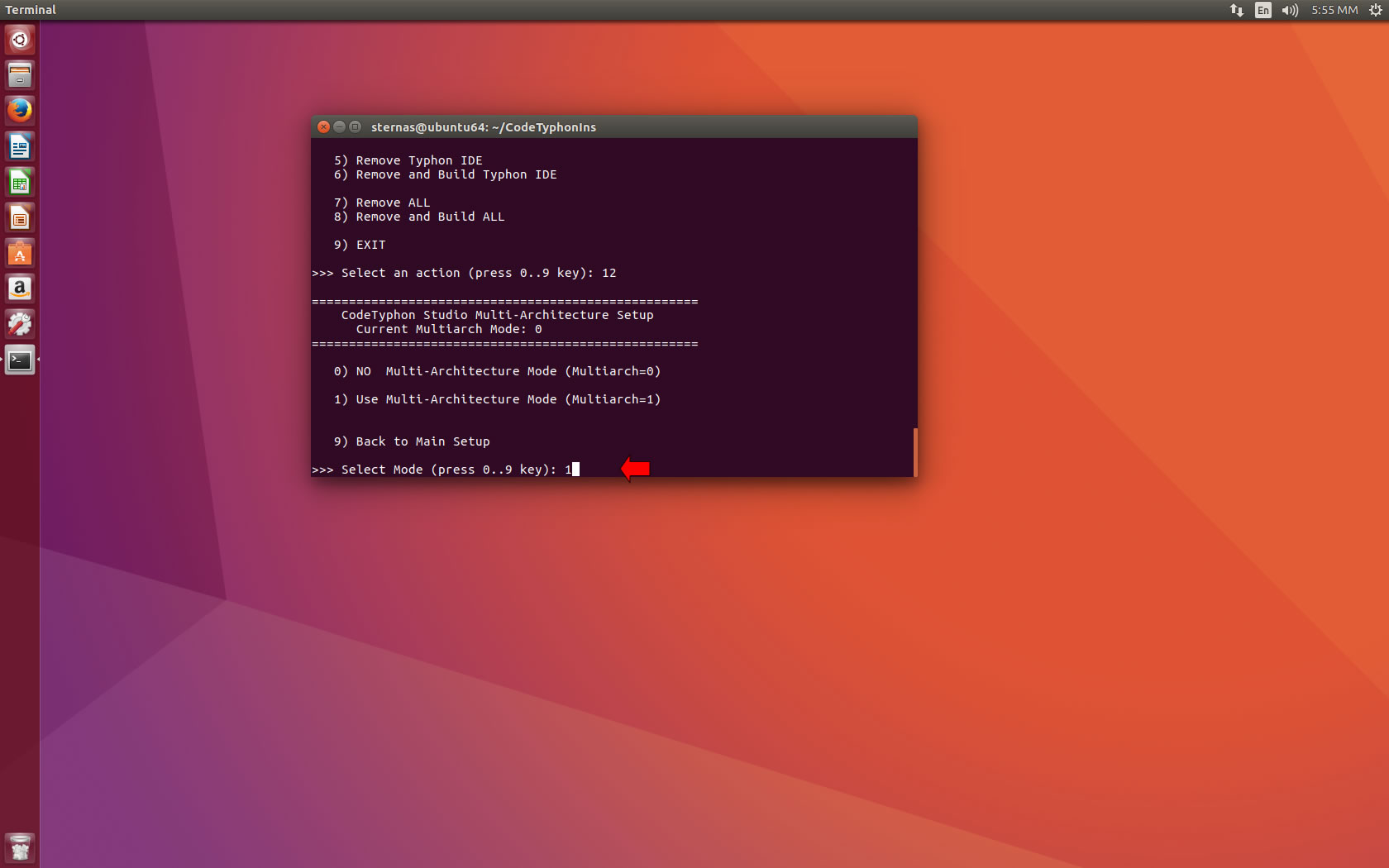Minimize the terminal window

340,126
